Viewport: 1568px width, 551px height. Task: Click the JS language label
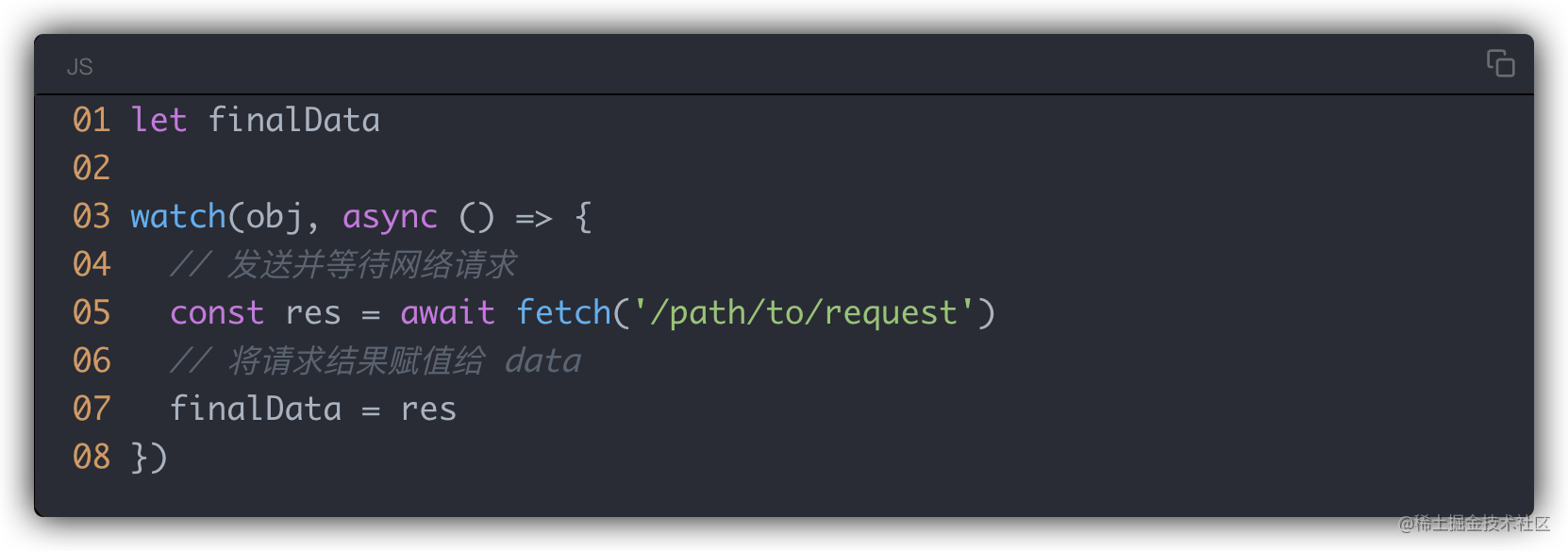point(80,67)
